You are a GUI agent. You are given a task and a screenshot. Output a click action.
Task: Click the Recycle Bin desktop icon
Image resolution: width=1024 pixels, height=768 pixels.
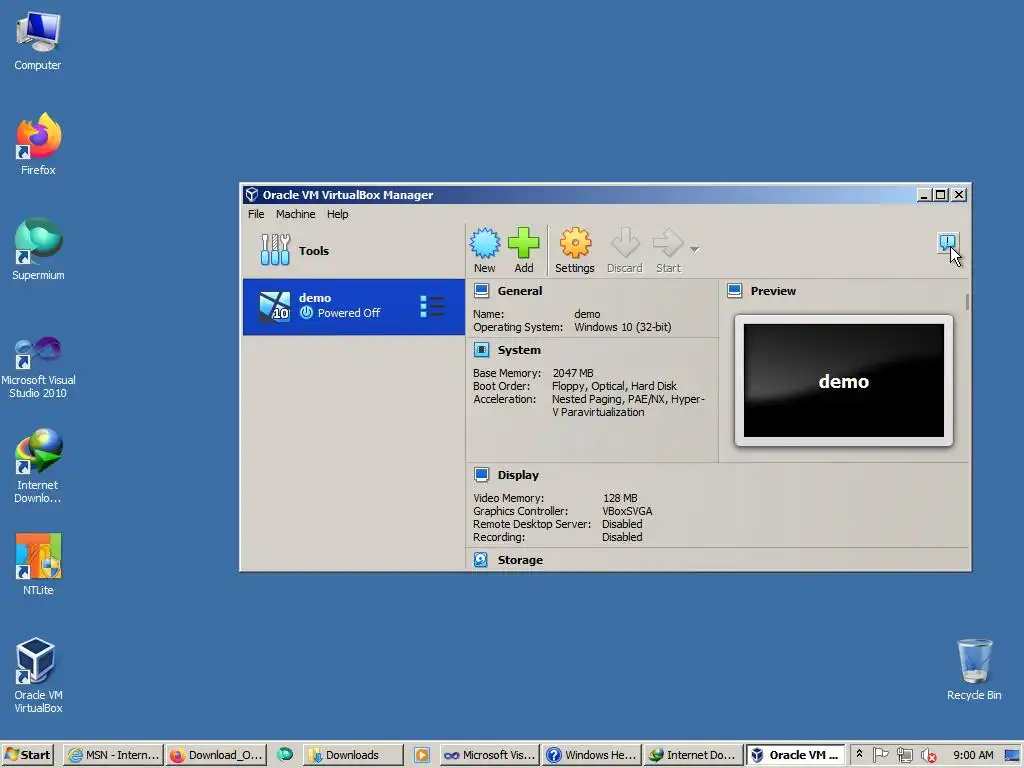[974, 669]
